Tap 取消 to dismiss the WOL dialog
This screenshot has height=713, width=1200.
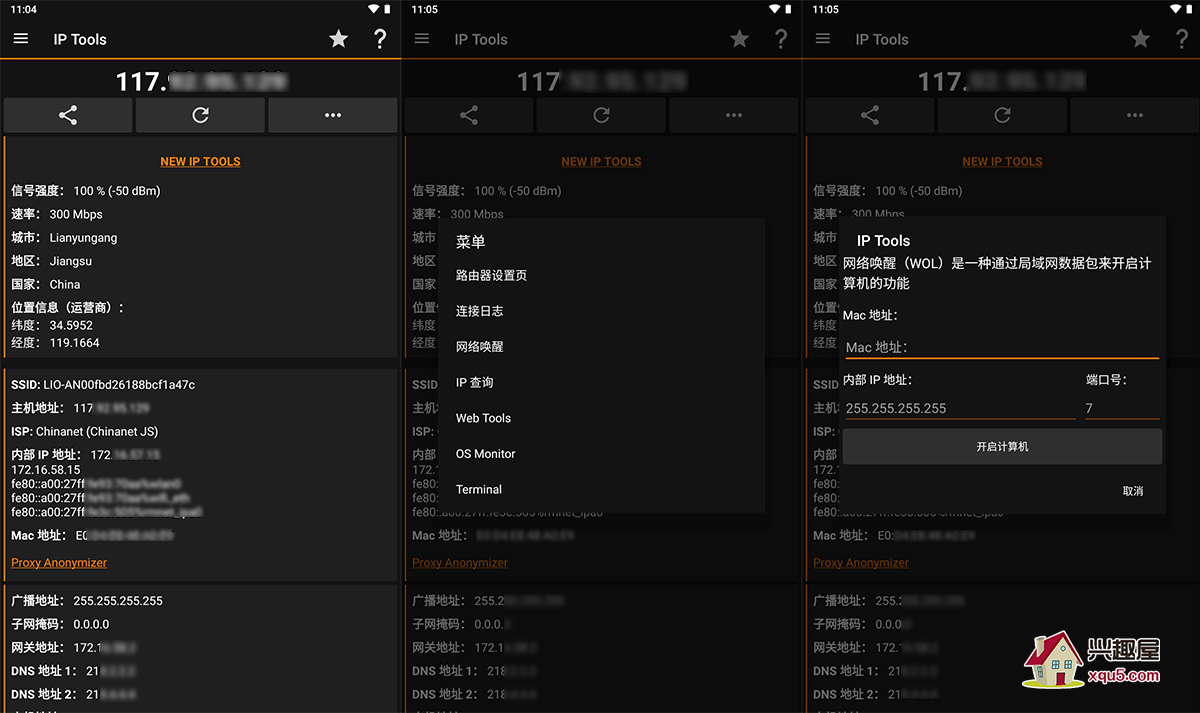pyautogui.click(x=1133, y=491)
